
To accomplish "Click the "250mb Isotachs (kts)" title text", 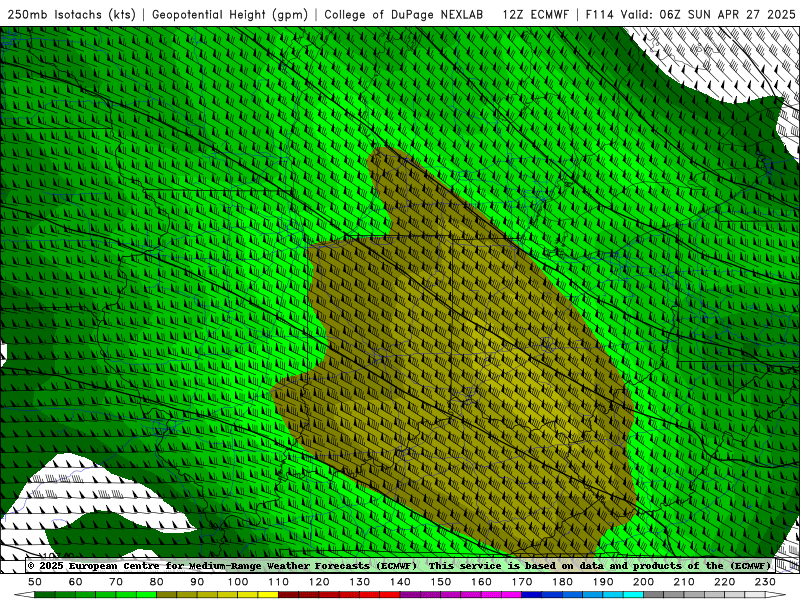I will 71,14.
